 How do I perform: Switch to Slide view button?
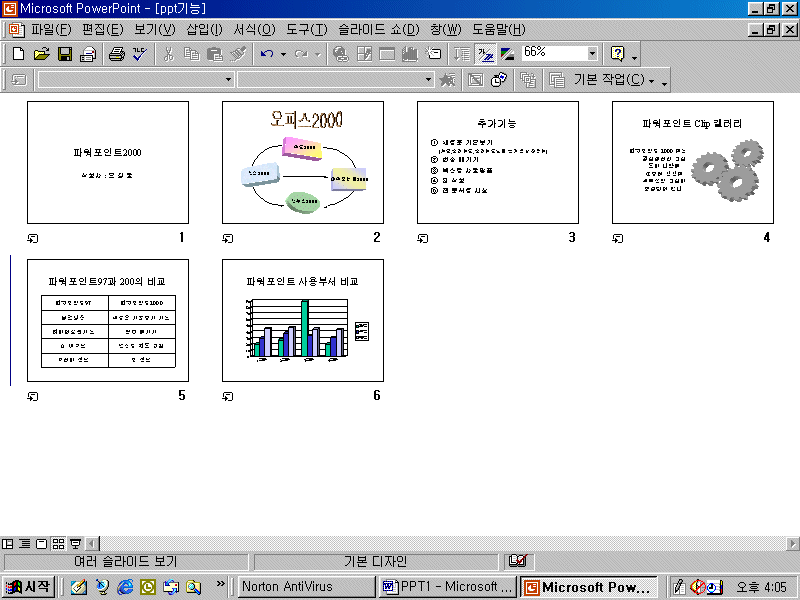[x=41, y=544]
